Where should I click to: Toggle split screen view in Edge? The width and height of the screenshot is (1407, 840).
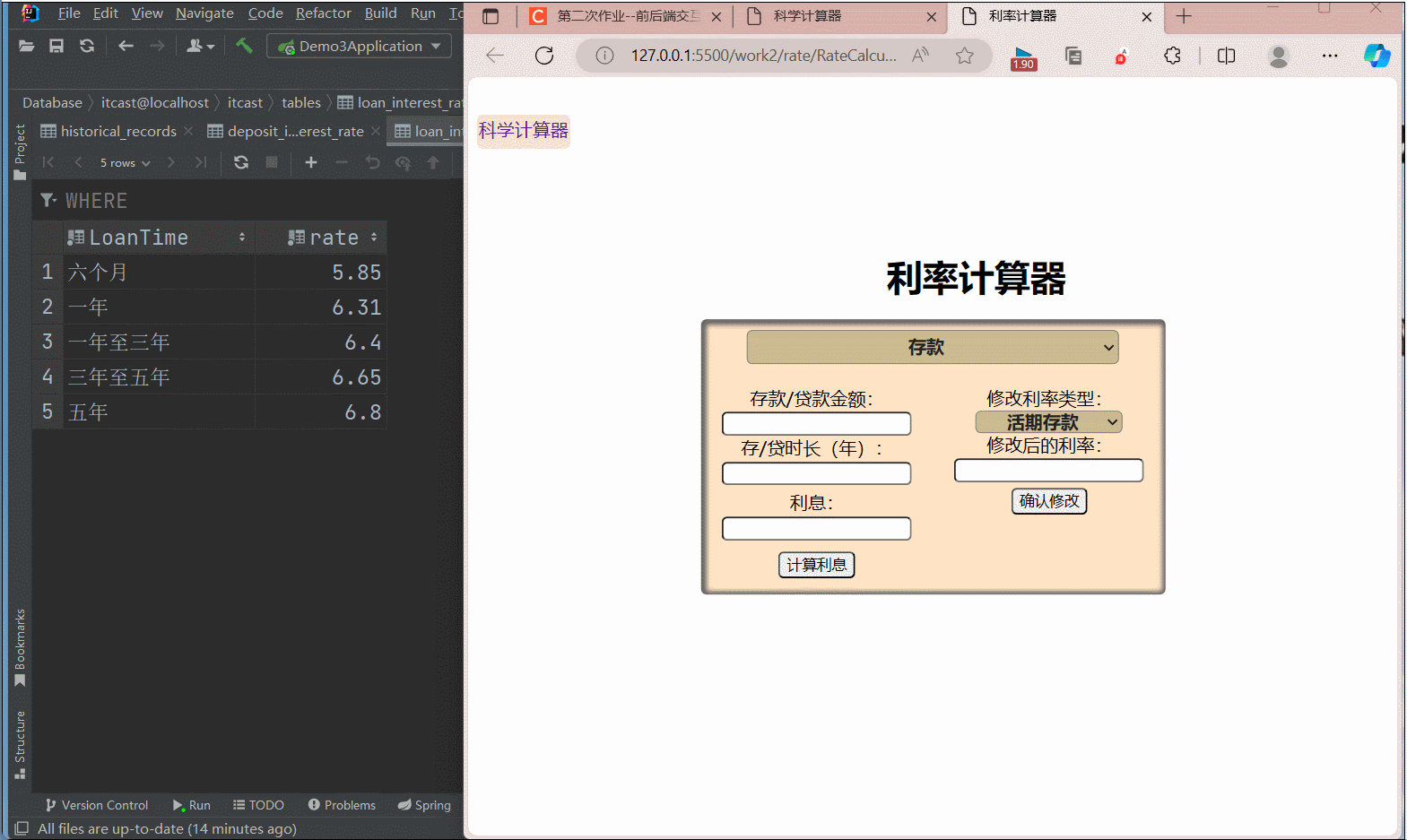click(1226, 56)
